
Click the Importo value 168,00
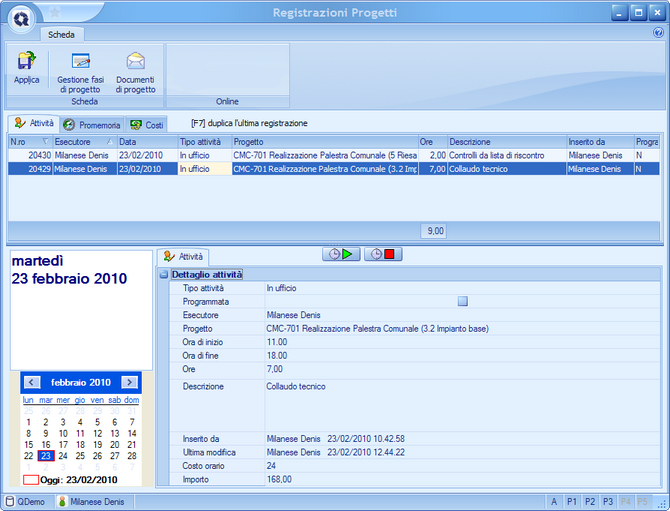click(x=463, y=479)
